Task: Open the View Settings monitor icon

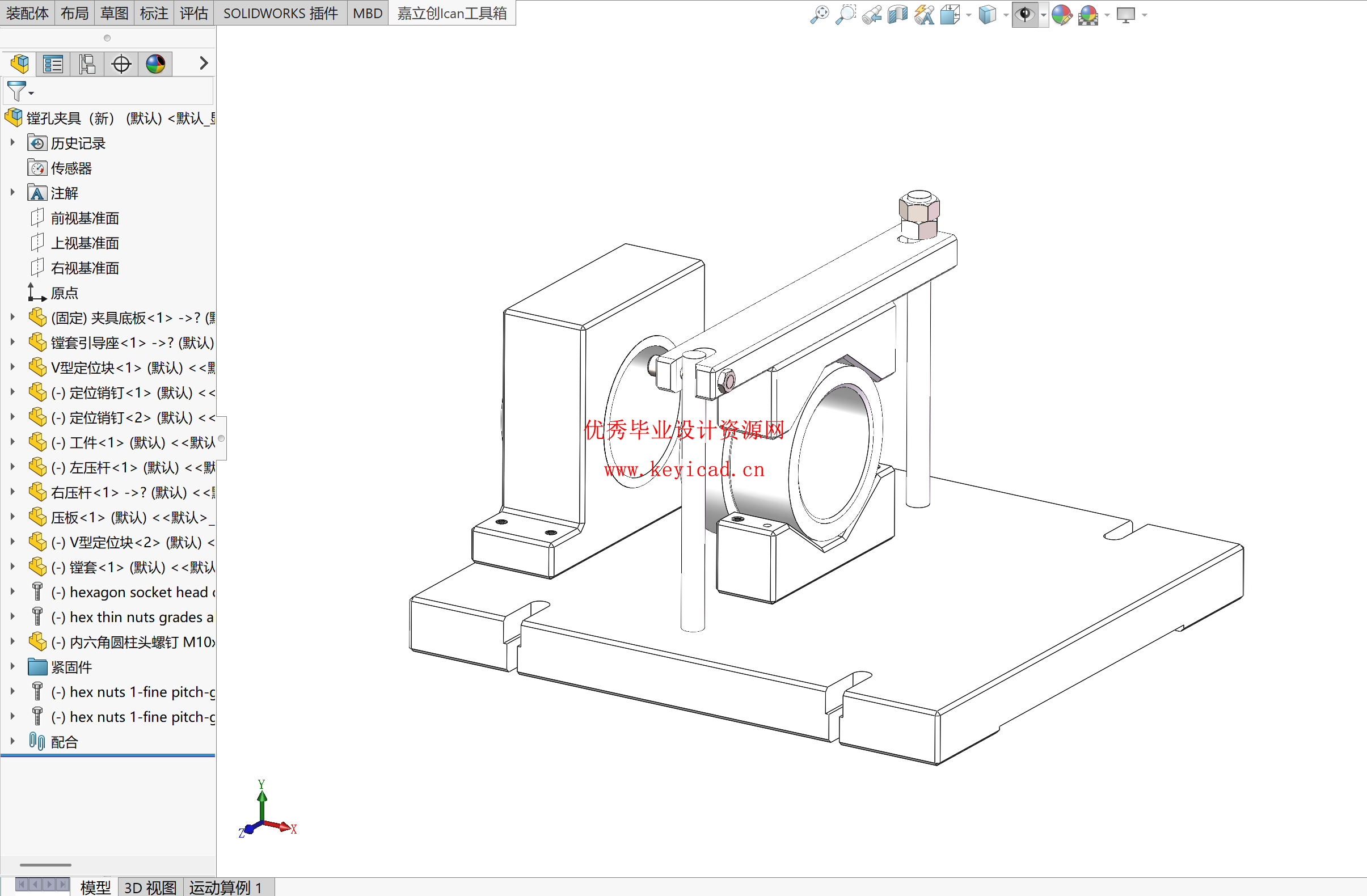Action: 1126,14
